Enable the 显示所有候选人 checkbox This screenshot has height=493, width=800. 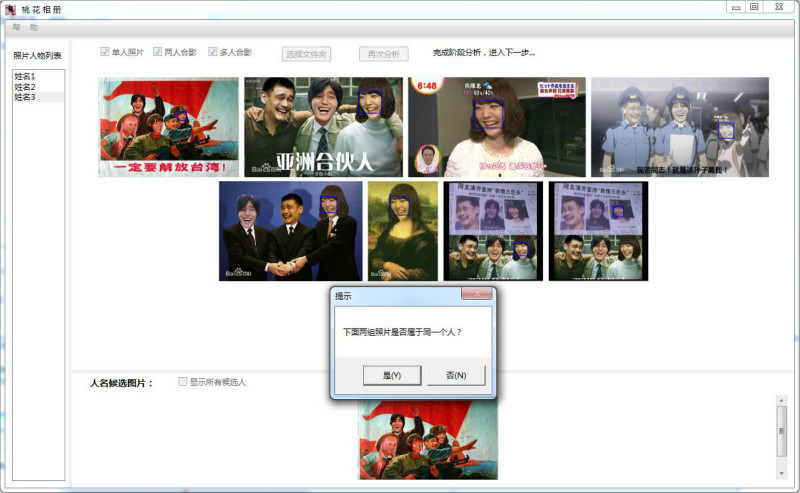[x=182, y=382]
